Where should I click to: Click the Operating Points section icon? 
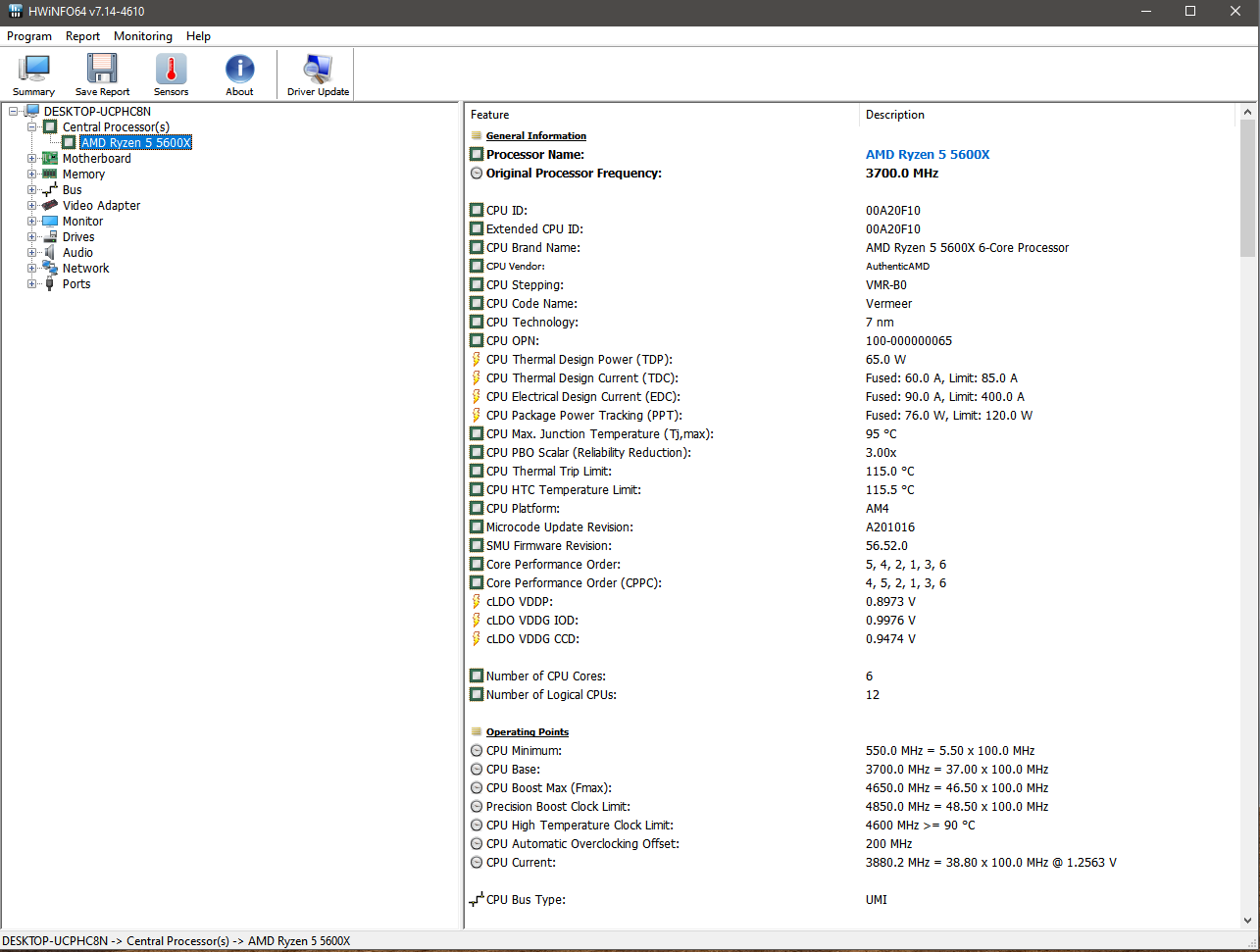tap(477, 732)
